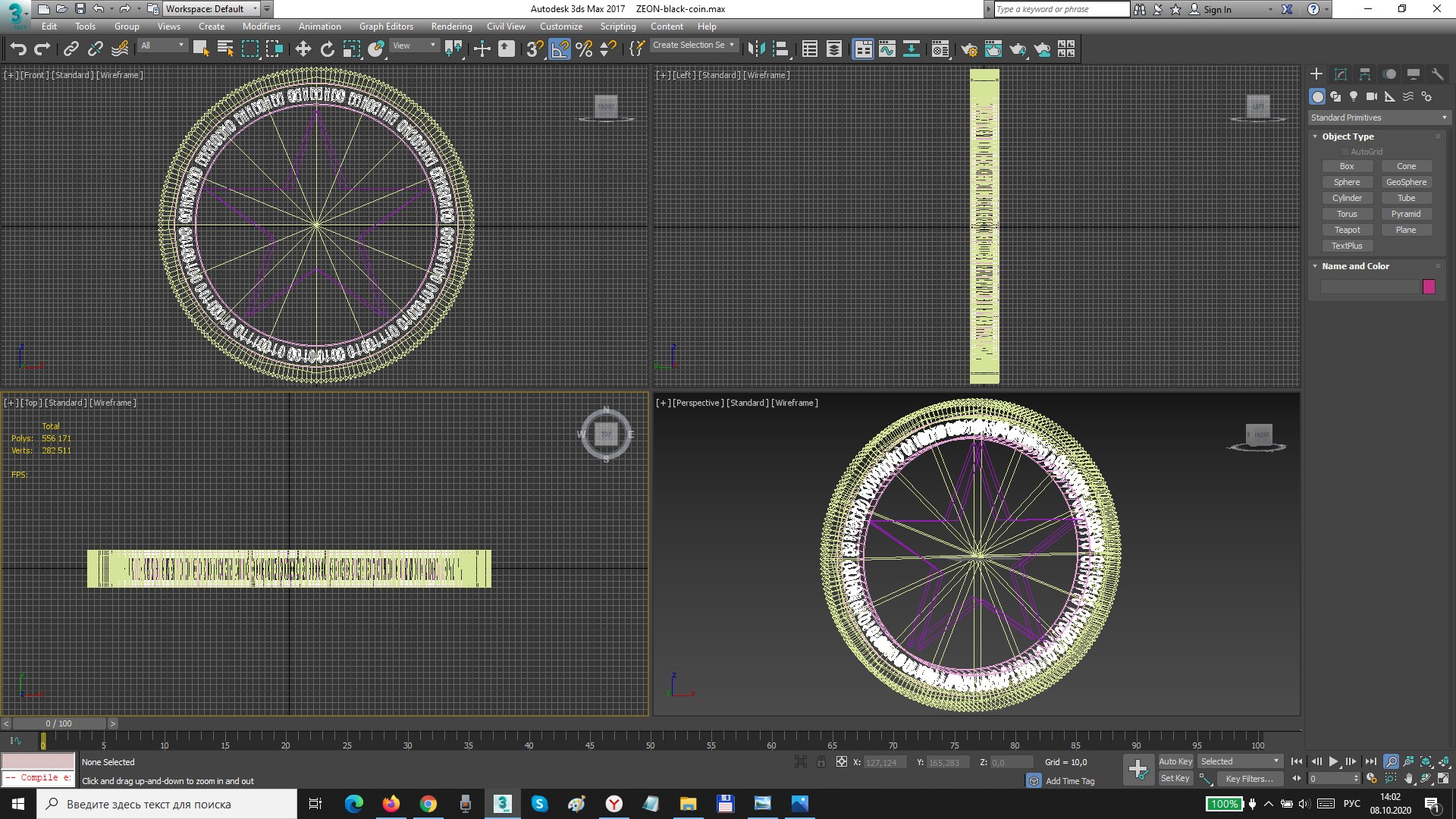1456x819 pixels.
Task: Switch to the Modify command panel tab
Action: pyautogui.click(x=1341, y=74)
